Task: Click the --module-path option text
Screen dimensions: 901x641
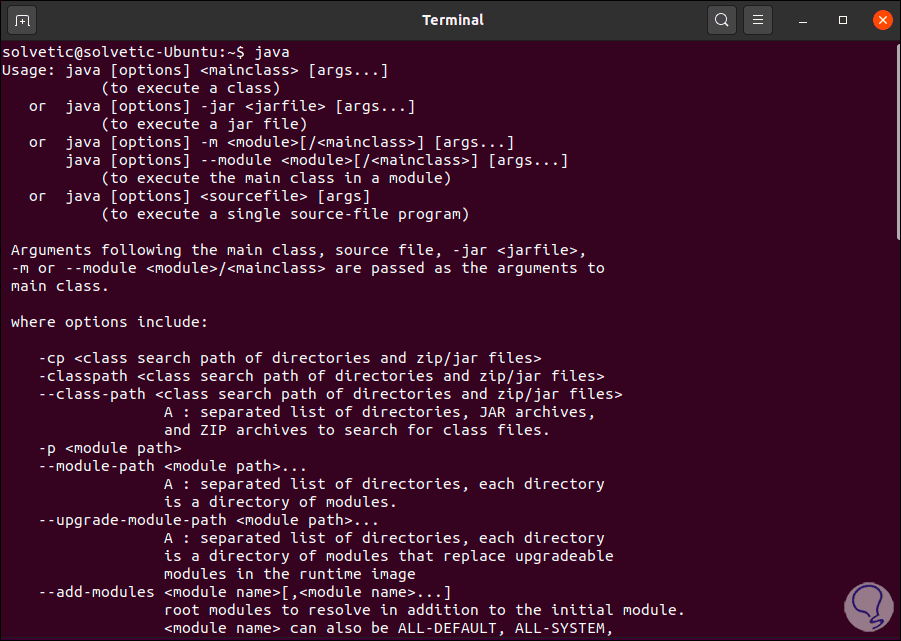Action: pos(97,466)
